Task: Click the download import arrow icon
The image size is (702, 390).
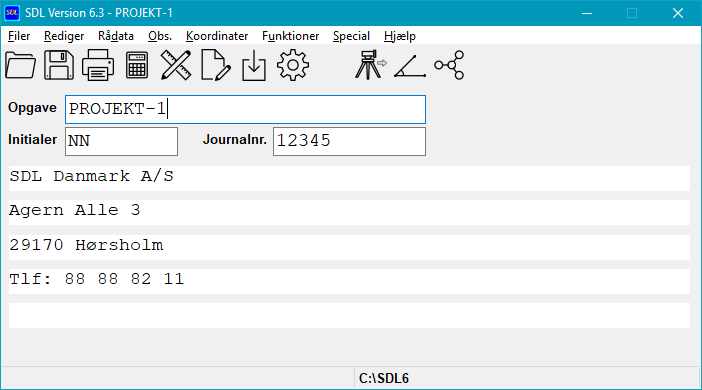Action: (x=254, y=65)
